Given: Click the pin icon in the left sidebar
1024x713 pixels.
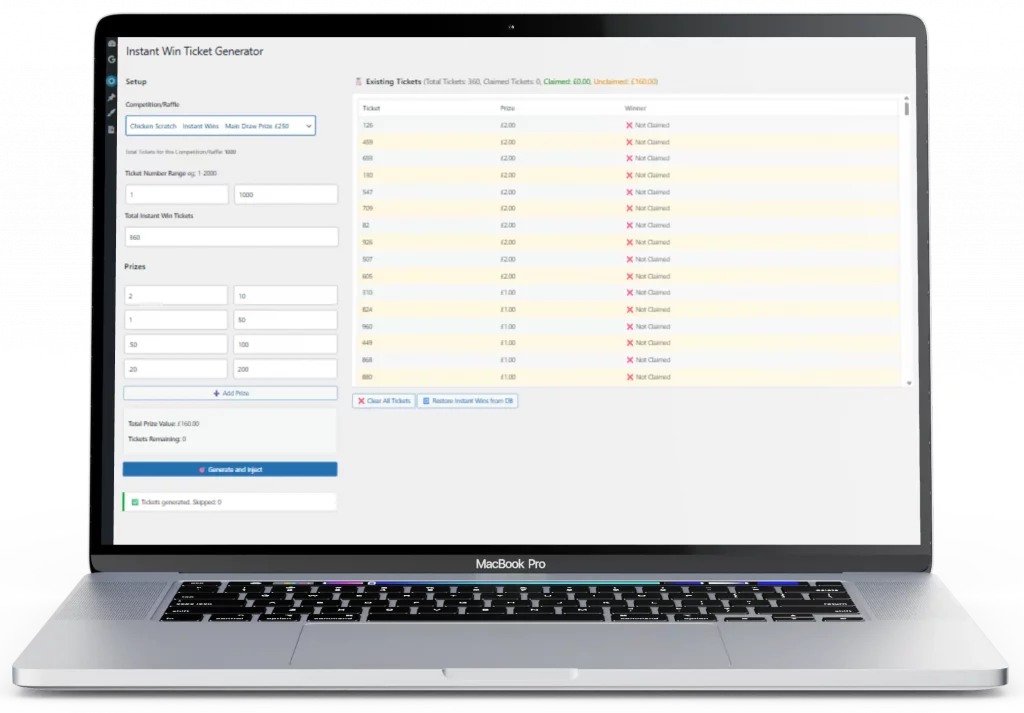Looking at the screenshot, I should pyautogui.click(x=112, y=97).
